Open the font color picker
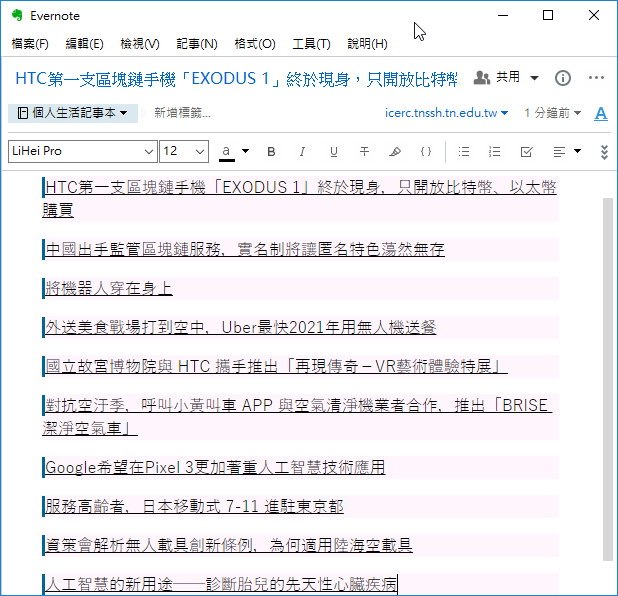The image size is (618, 596). click(x=226, y=152)
